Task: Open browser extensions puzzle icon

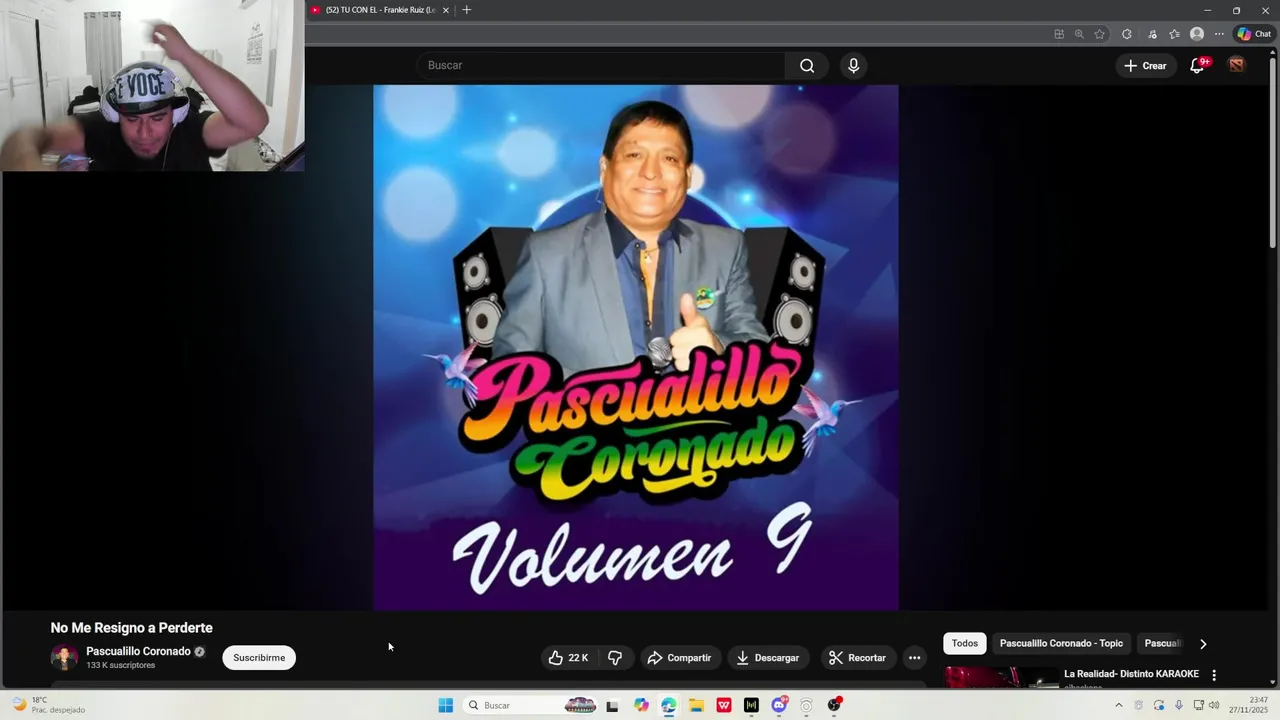Action: tap(1127, 34)
